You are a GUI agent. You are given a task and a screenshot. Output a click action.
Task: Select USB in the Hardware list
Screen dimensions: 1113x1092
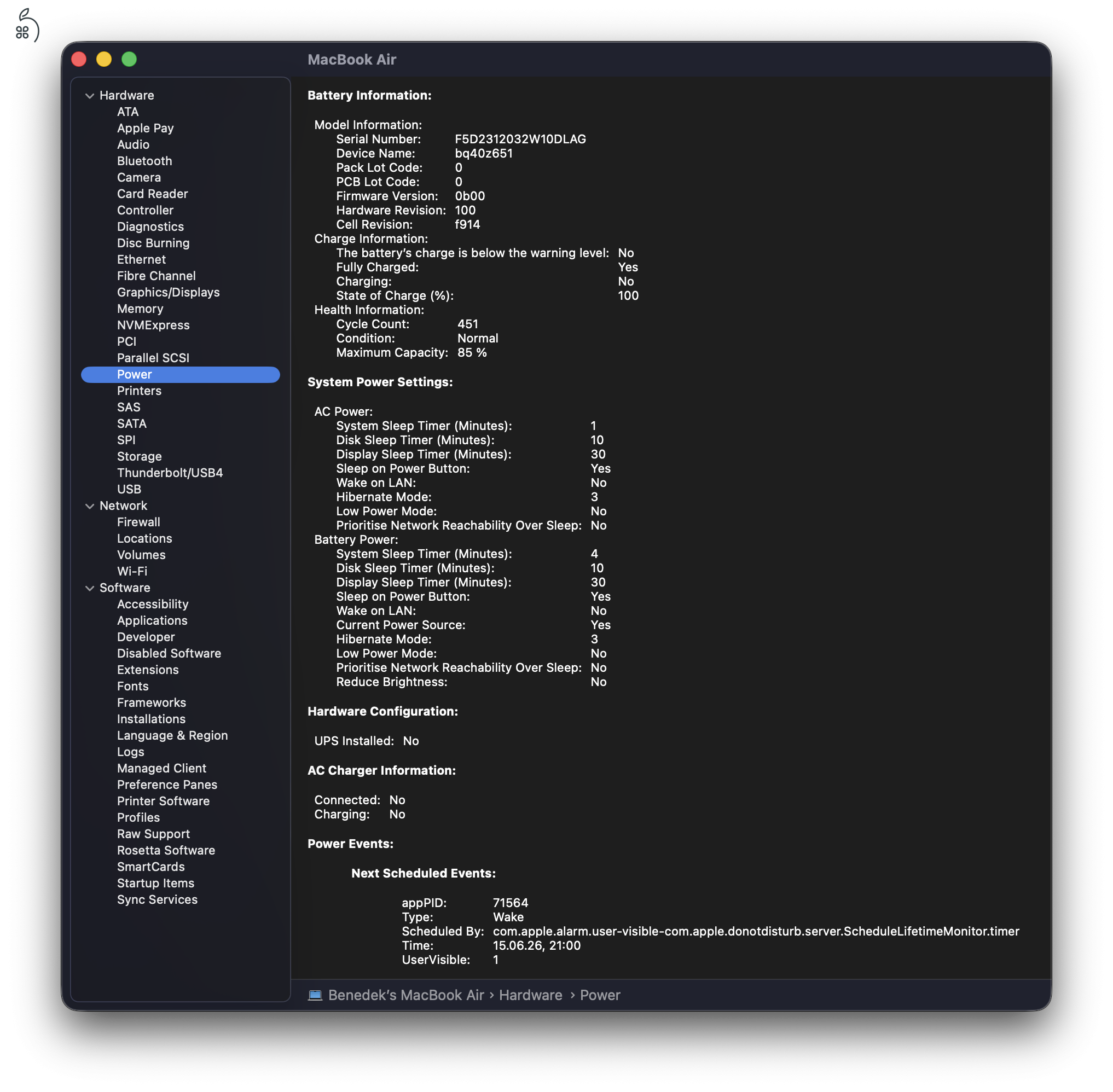click(x=129, y=490)
